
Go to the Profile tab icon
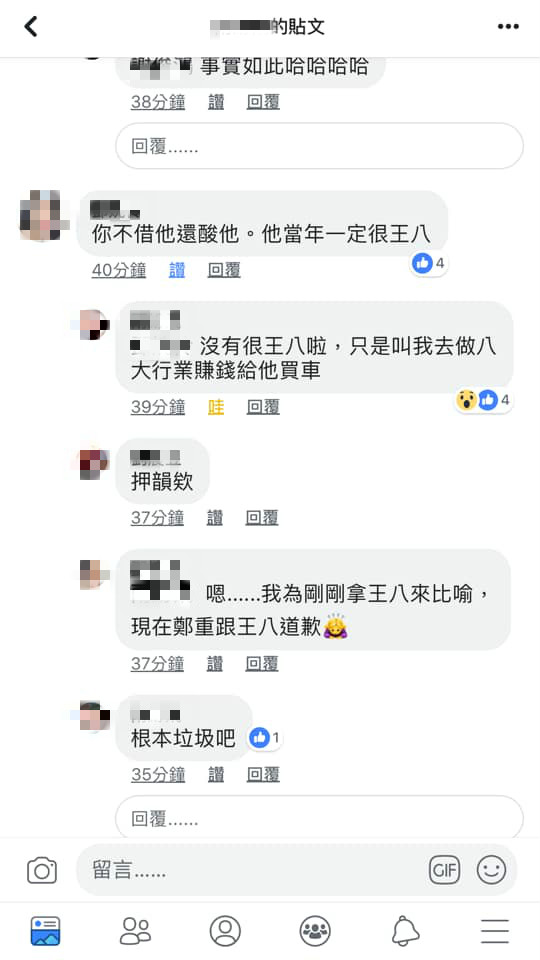point(225,931)
